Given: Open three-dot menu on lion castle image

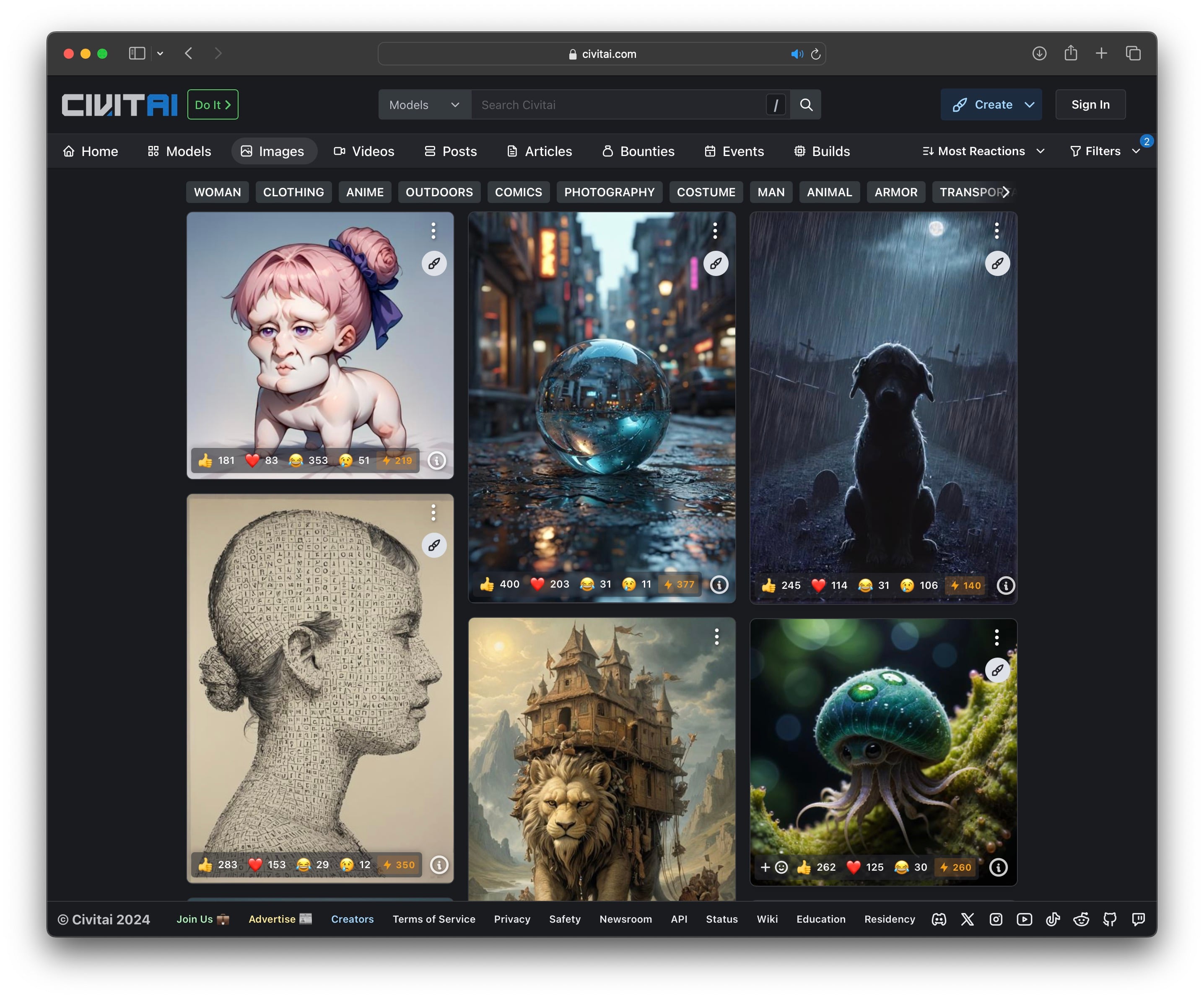Looking at the screenshot, I should (x=716, y=637).
